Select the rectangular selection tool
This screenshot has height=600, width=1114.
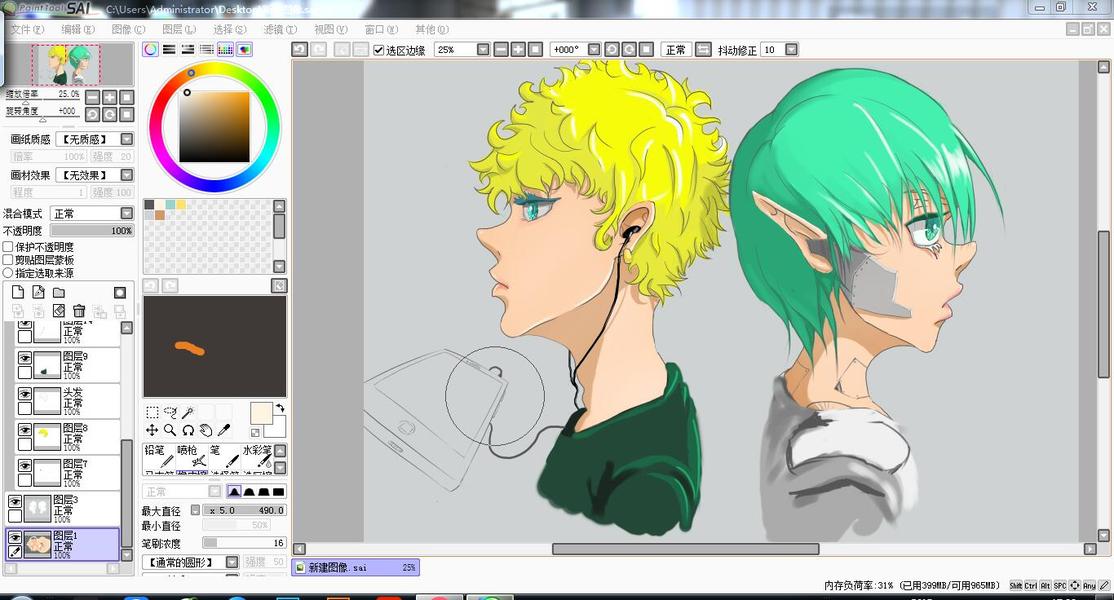tap(152, 413)
